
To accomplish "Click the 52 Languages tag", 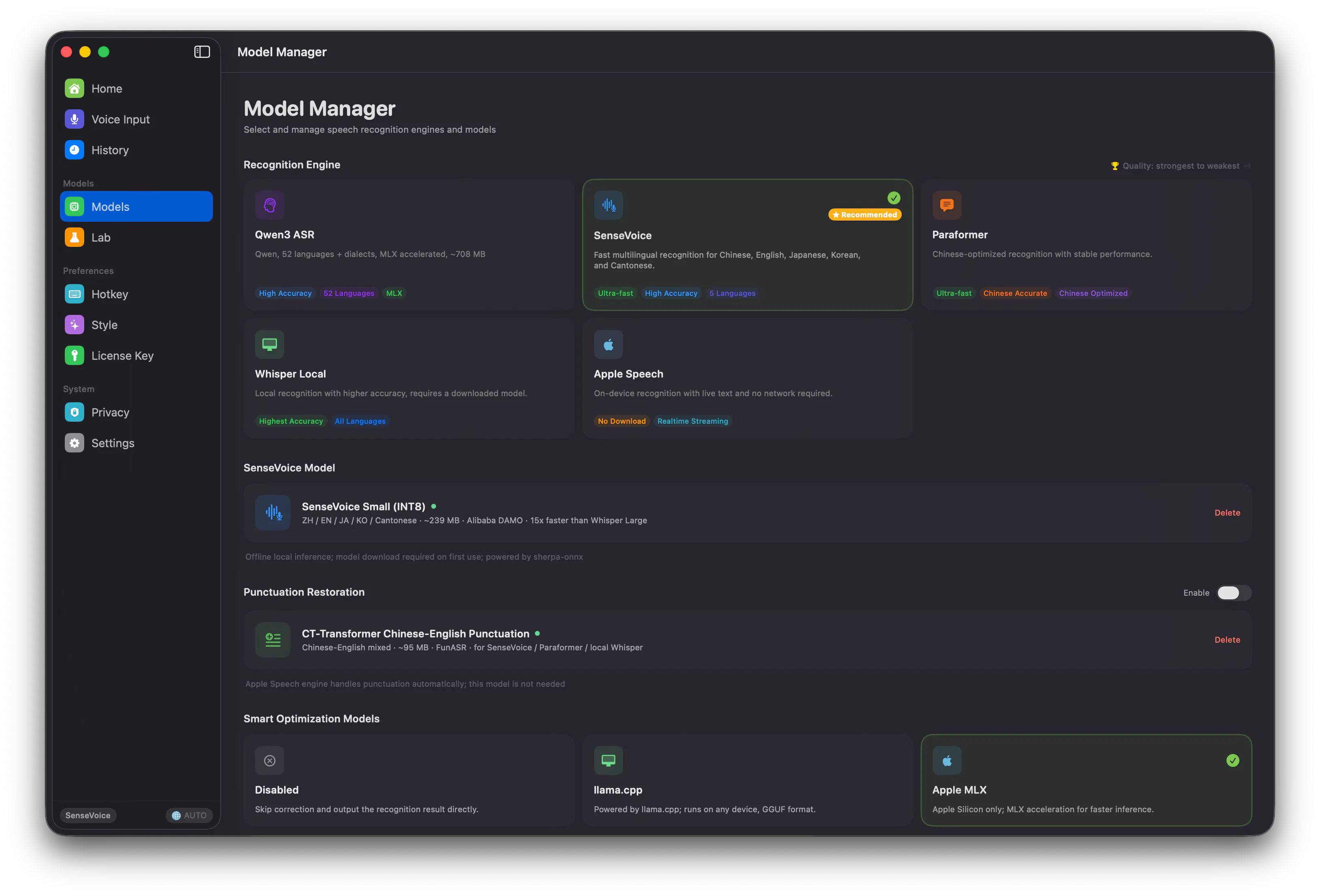I will [x=349, y=293].
